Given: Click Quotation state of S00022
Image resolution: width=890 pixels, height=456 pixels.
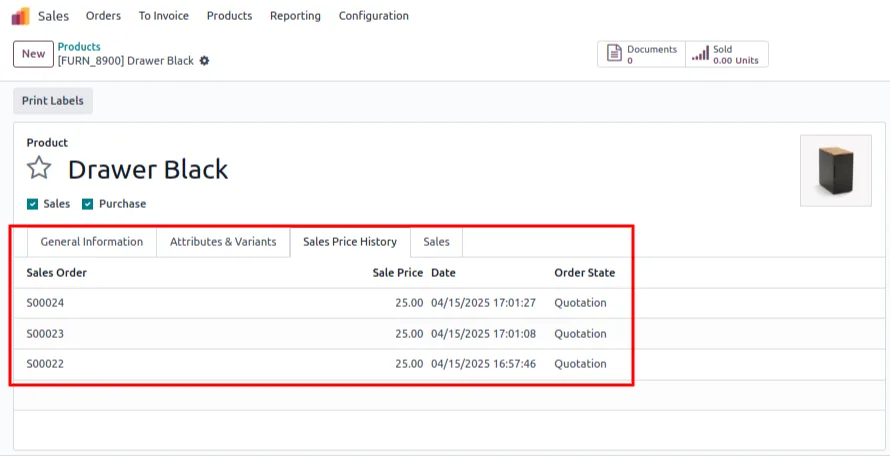Looking at the screenshot, I should click(x=580, y=363).
